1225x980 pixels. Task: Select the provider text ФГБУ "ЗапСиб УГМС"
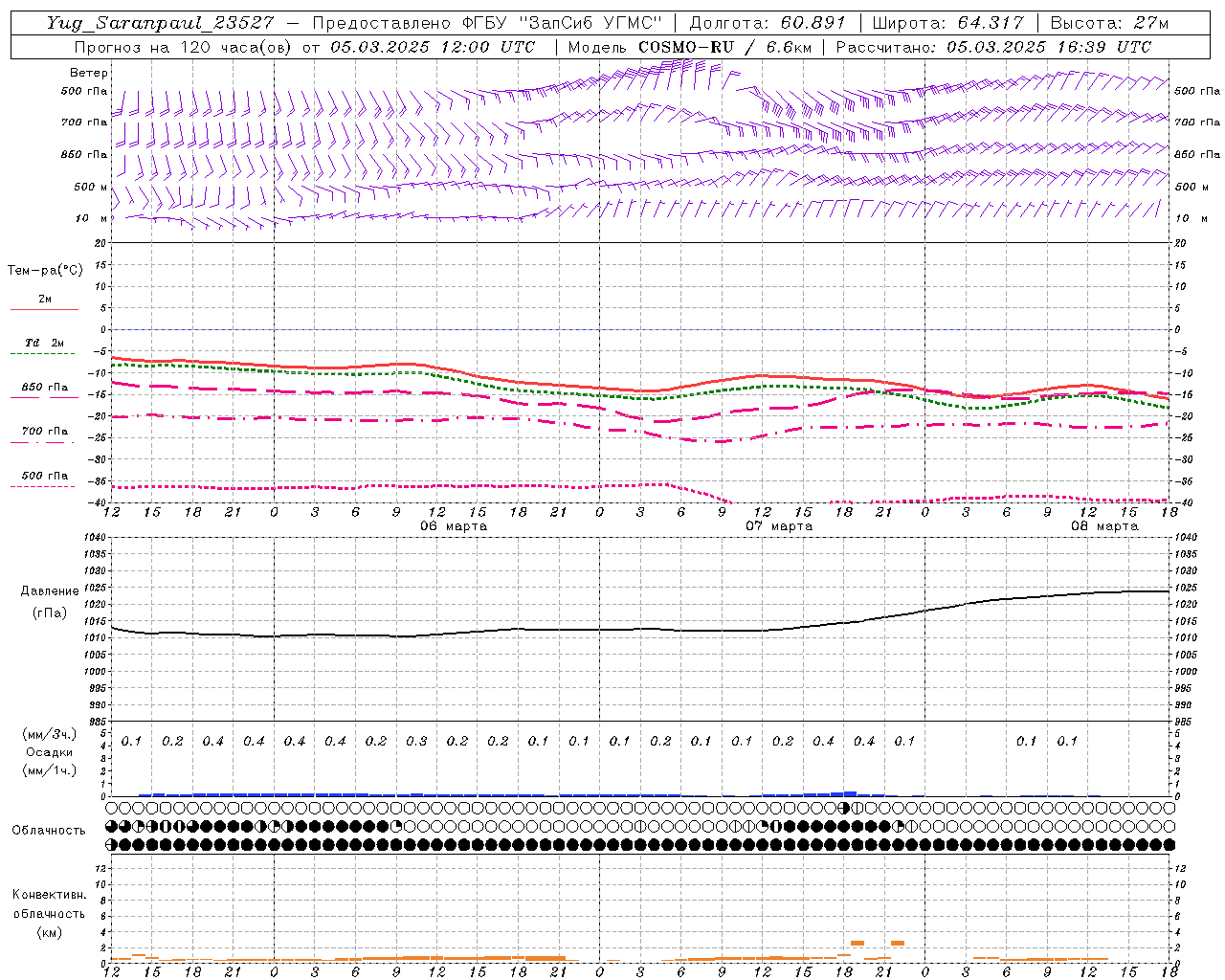pyautogui.click(x=564, y=23)
